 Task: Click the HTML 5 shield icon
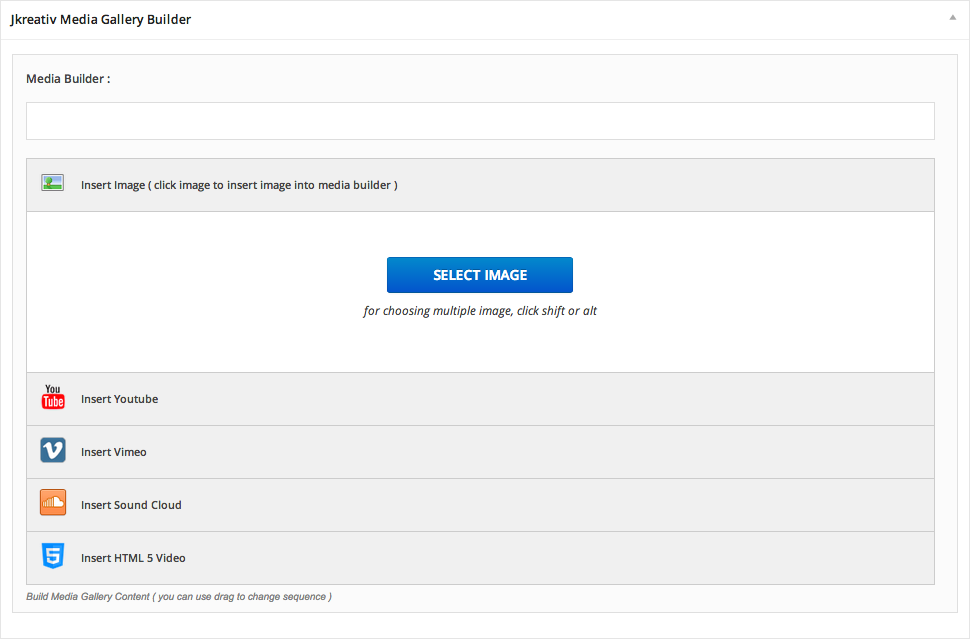pos(52,556)
